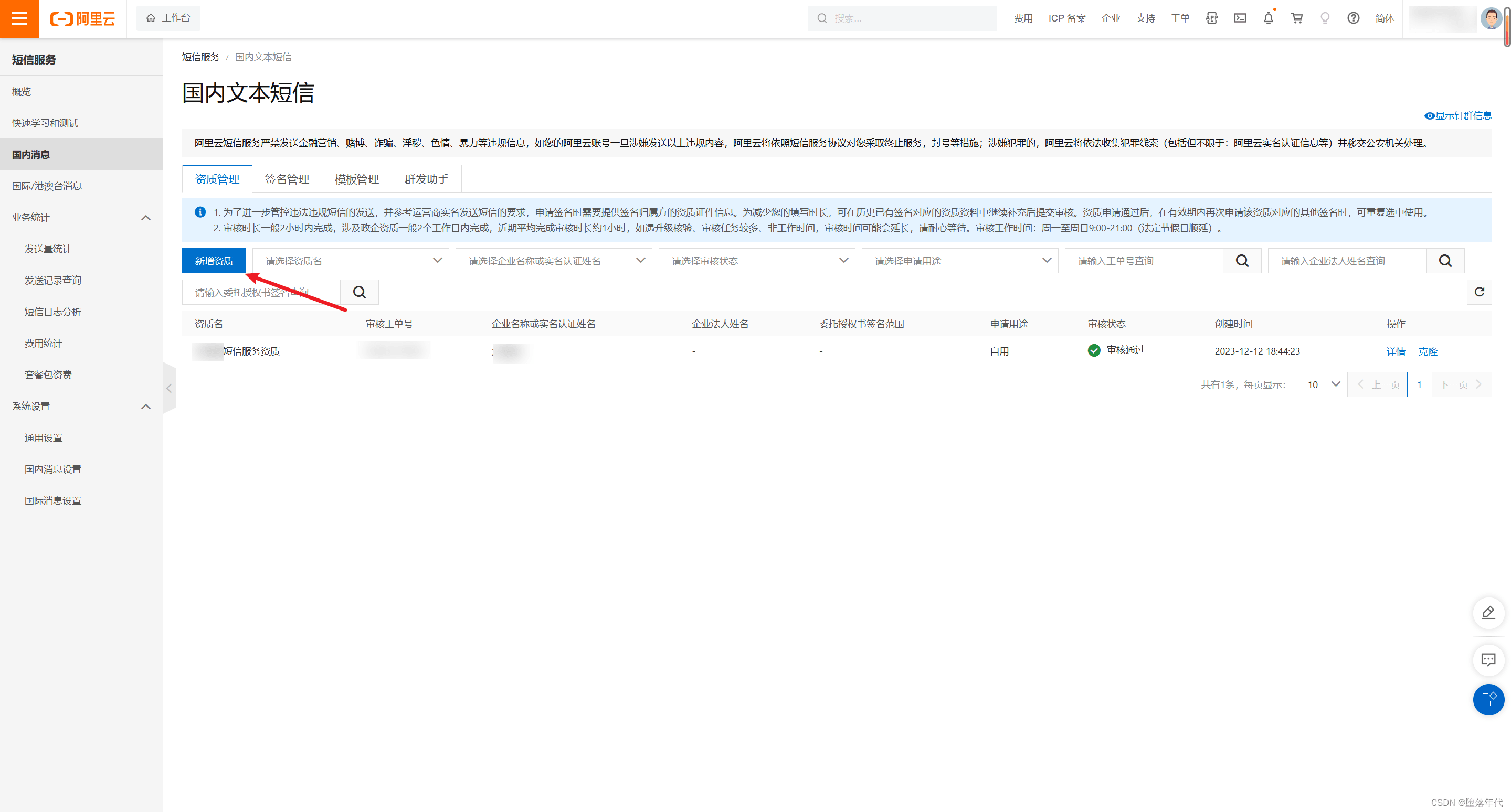Open the 工单 menu
1511x812 pixels.
pos(1180,18)
